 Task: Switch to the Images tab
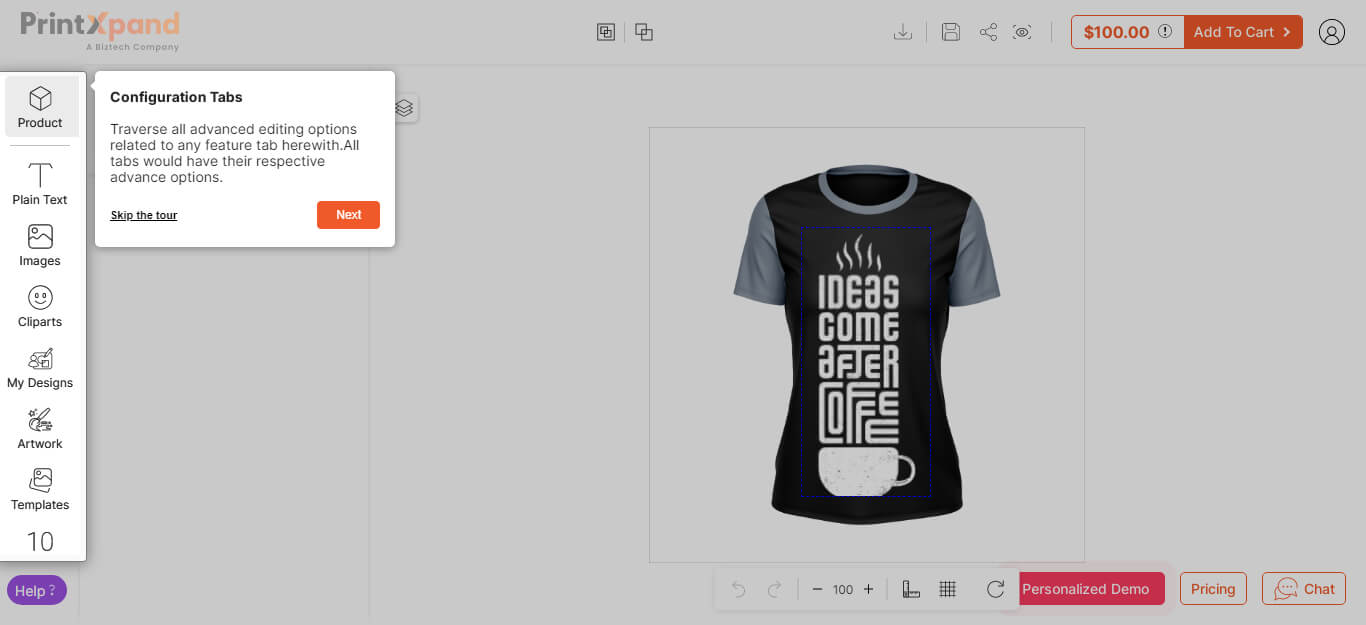tap(40, 245)
